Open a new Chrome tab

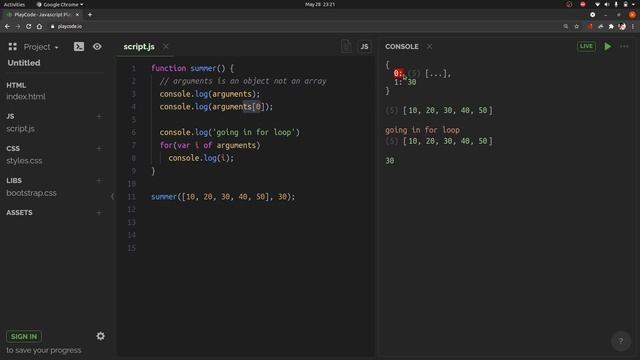pyautogui.click(x=90, y=15)
